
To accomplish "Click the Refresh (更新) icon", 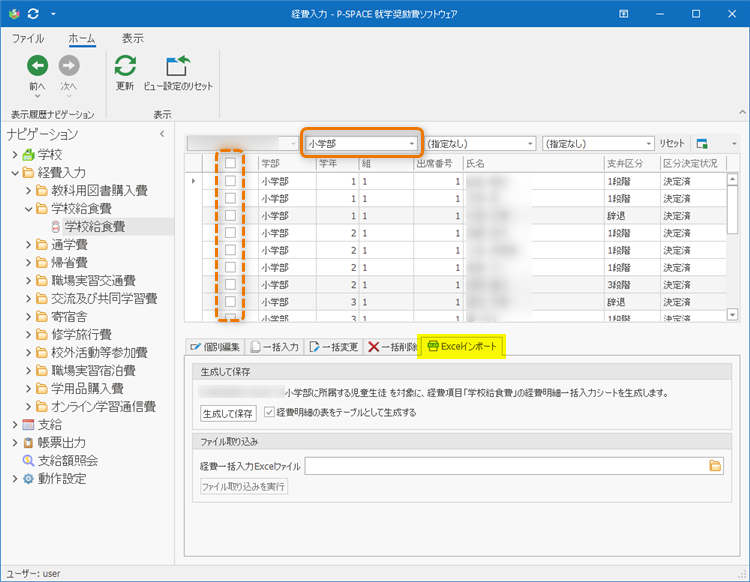I will [x=125, y=66].
